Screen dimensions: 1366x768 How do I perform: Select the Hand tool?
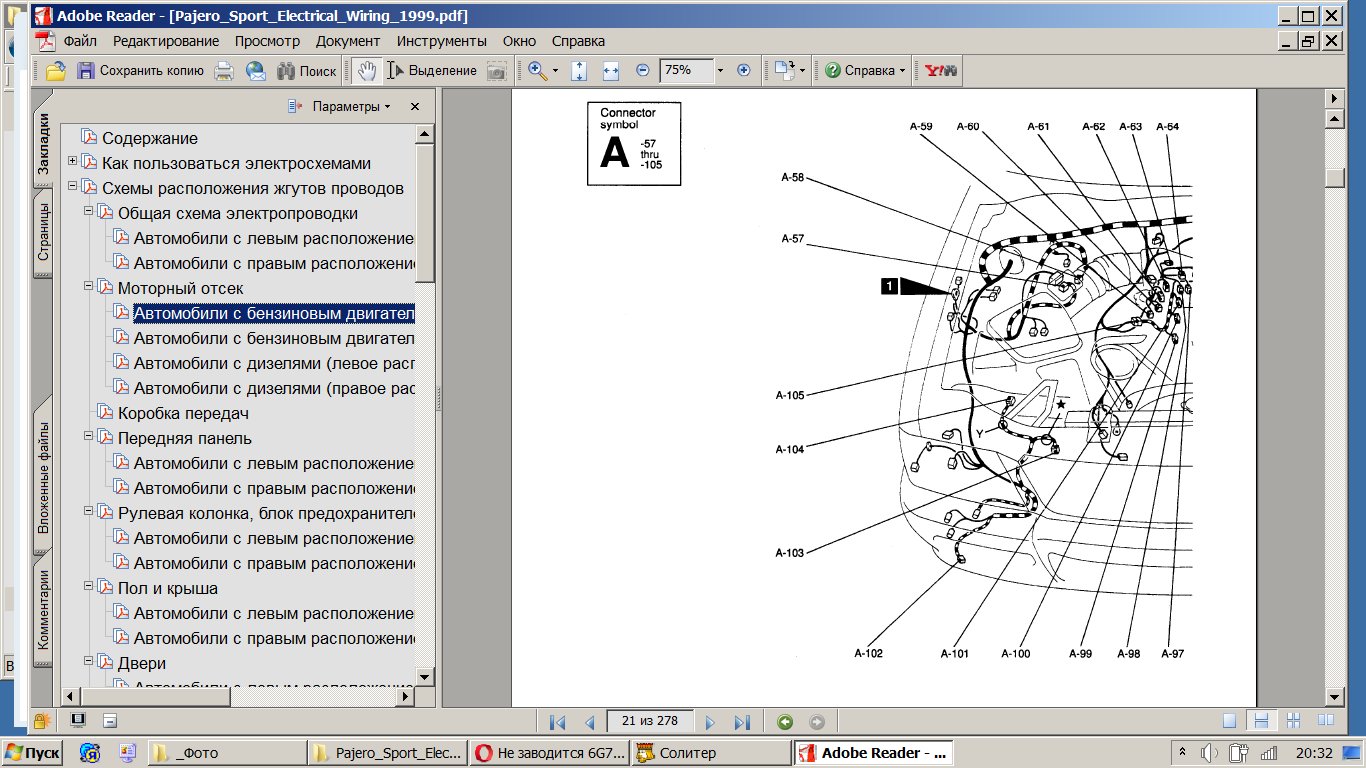[x=367, y=71]
